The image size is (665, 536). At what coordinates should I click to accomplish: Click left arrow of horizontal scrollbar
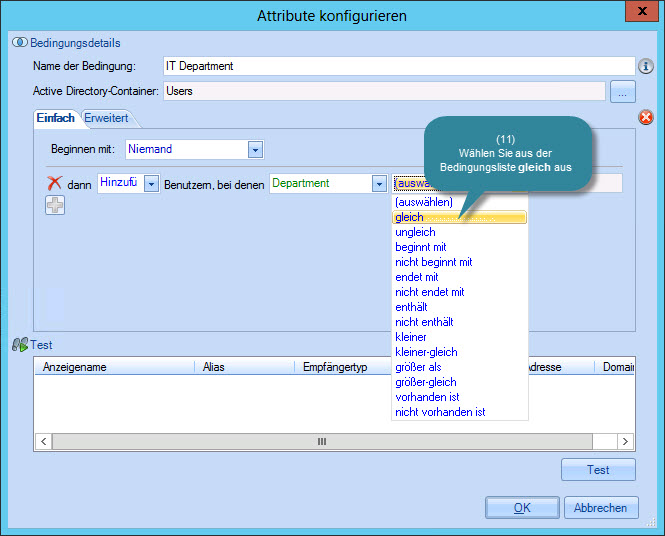tap(44, 441)
